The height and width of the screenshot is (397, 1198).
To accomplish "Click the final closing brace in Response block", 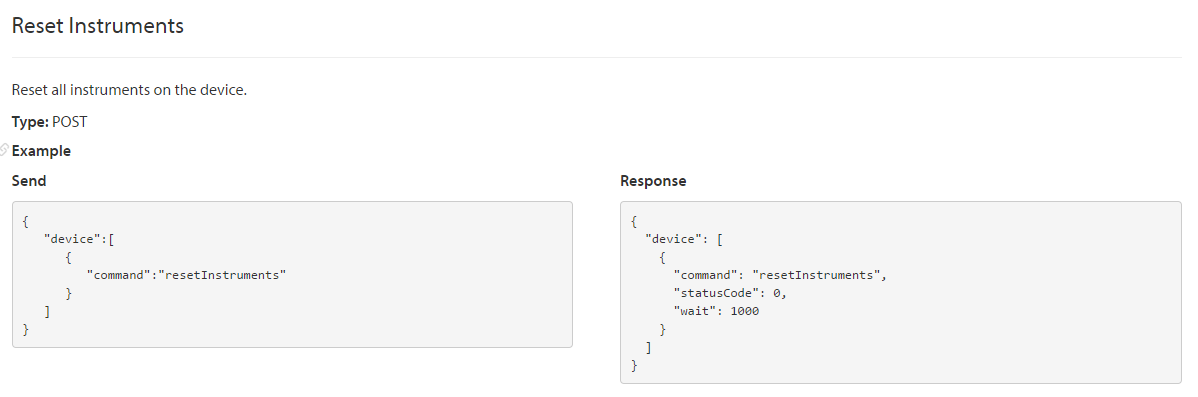I will (x=634, y=366).
